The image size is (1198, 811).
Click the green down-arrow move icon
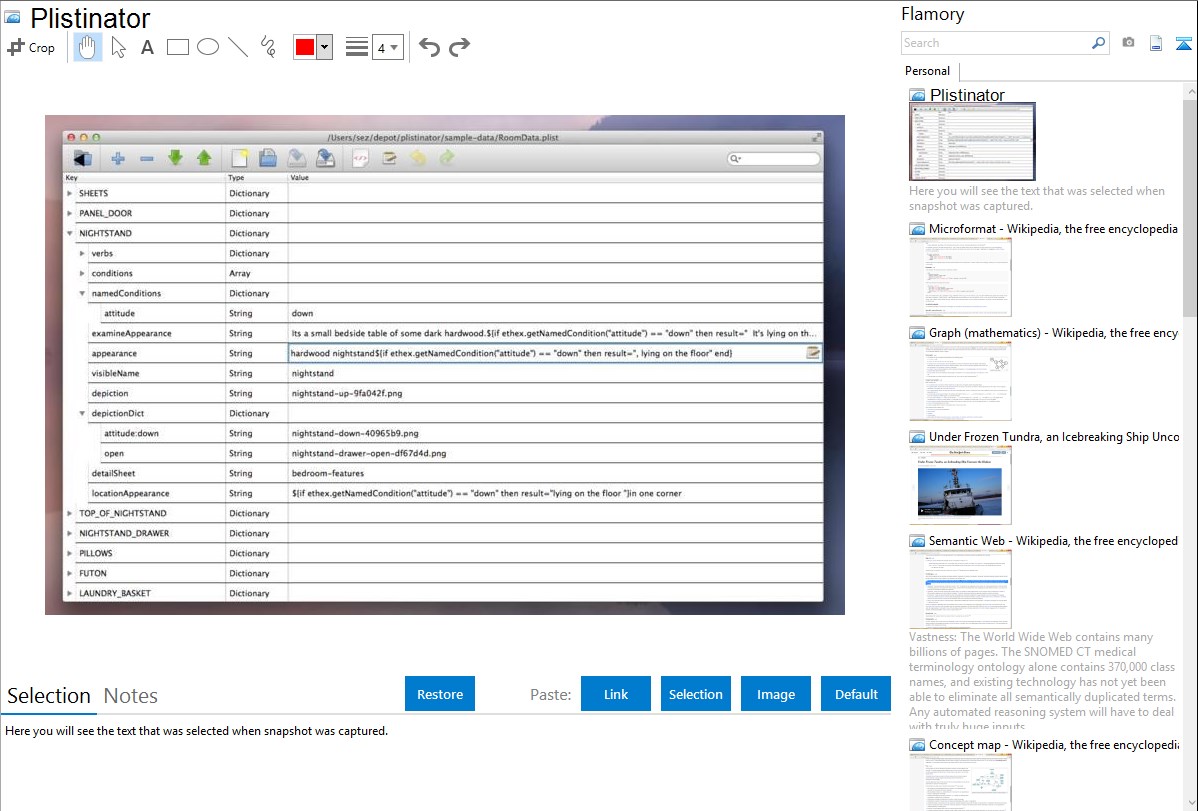point(176,157)
